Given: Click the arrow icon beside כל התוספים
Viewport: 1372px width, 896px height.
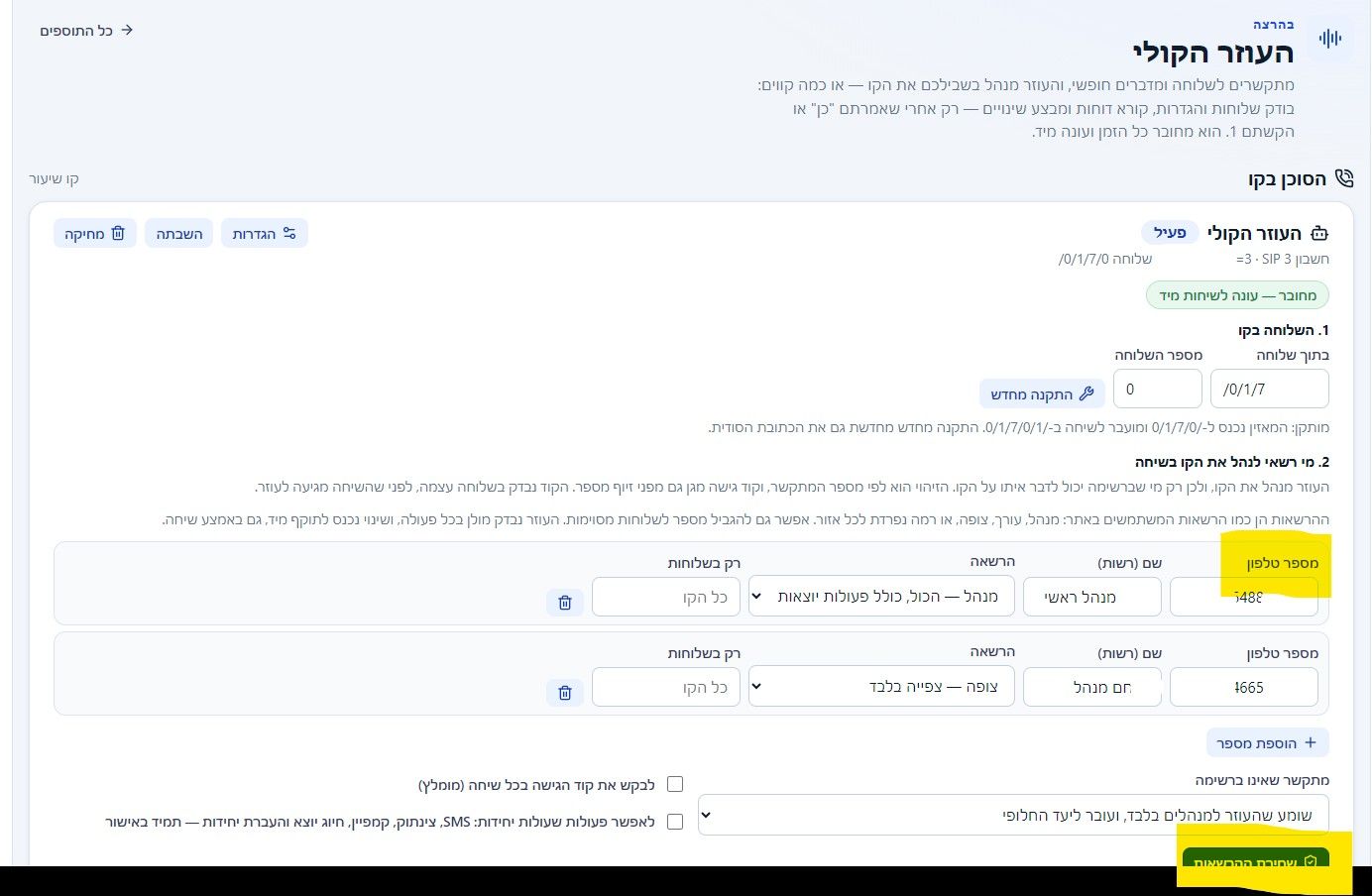Looking at the screenshot, I should click(127, 31).
